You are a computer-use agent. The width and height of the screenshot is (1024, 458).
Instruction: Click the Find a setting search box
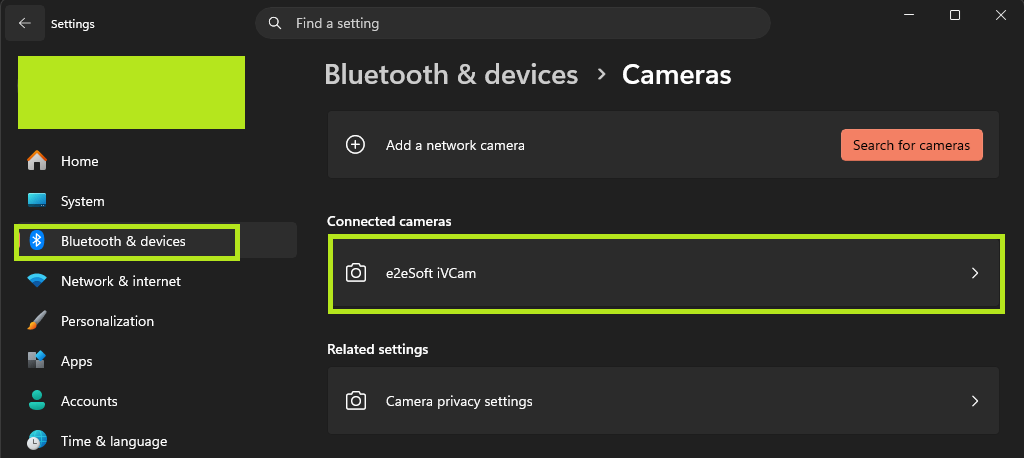click(x=513, y=24)
